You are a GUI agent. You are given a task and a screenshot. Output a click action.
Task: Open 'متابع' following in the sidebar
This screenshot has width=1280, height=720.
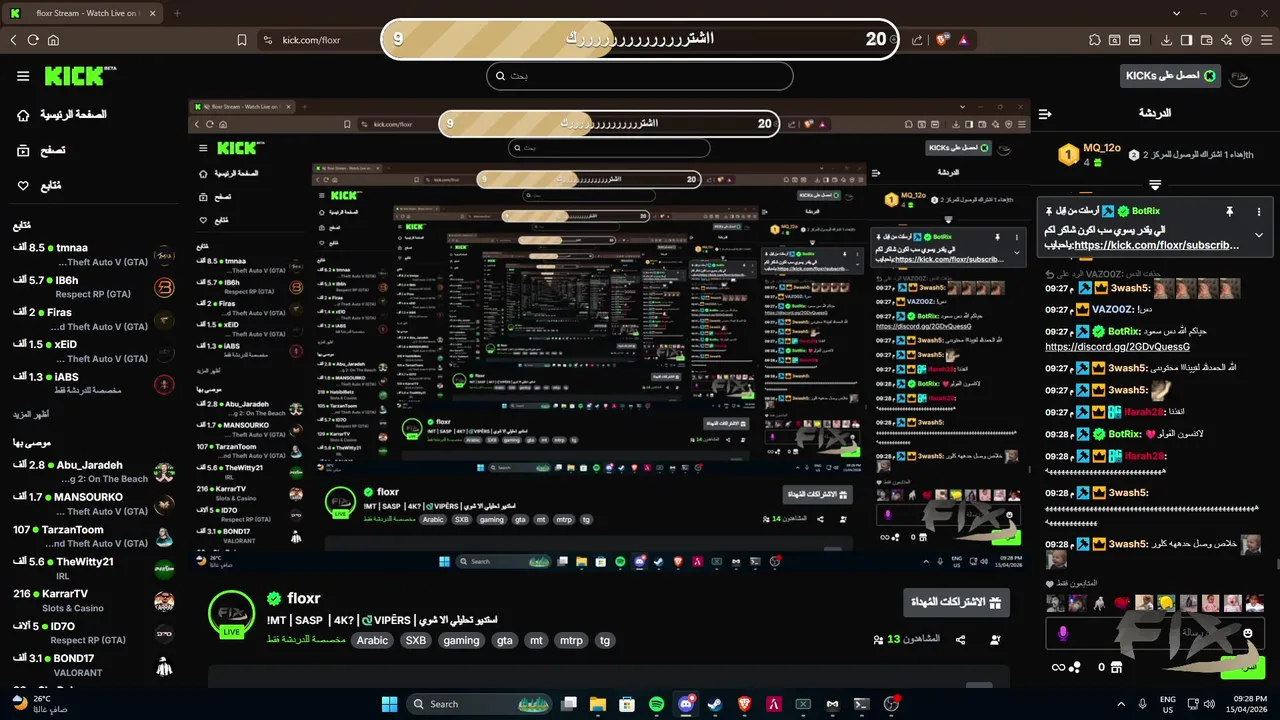coord(39,186)
